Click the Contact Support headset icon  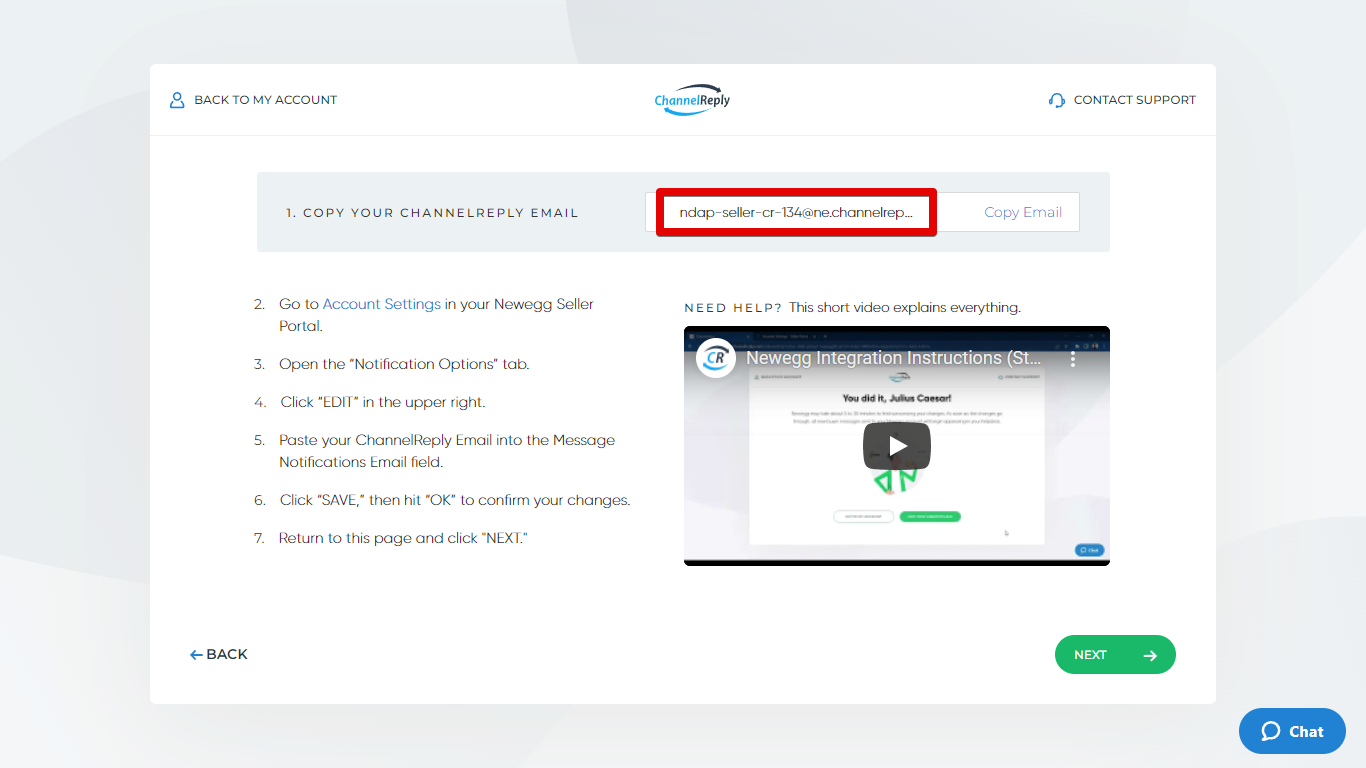pos(1057,100)
